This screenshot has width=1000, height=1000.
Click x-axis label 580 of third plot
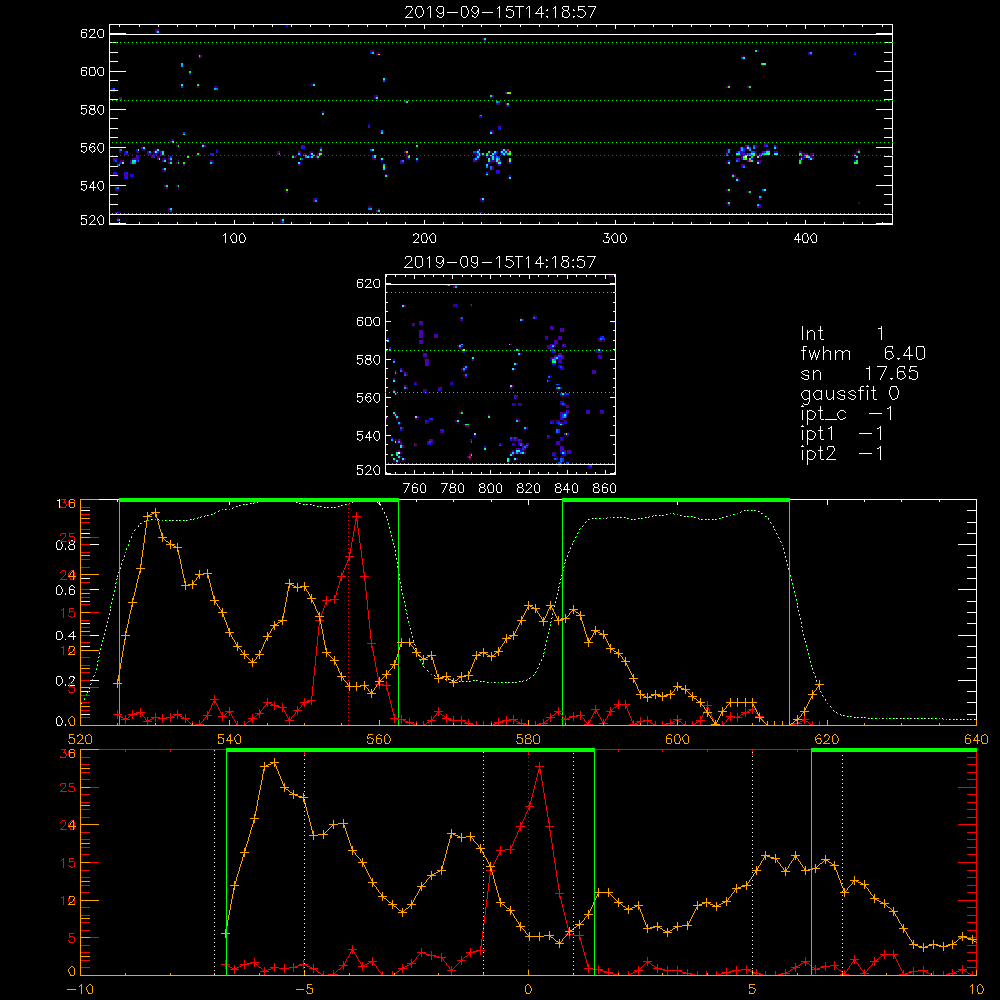click(528, 740)
